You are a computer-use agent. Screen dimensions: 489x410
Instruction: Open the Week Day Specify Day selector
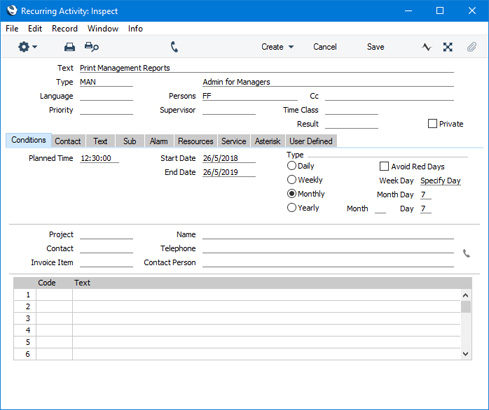(440, 181)
